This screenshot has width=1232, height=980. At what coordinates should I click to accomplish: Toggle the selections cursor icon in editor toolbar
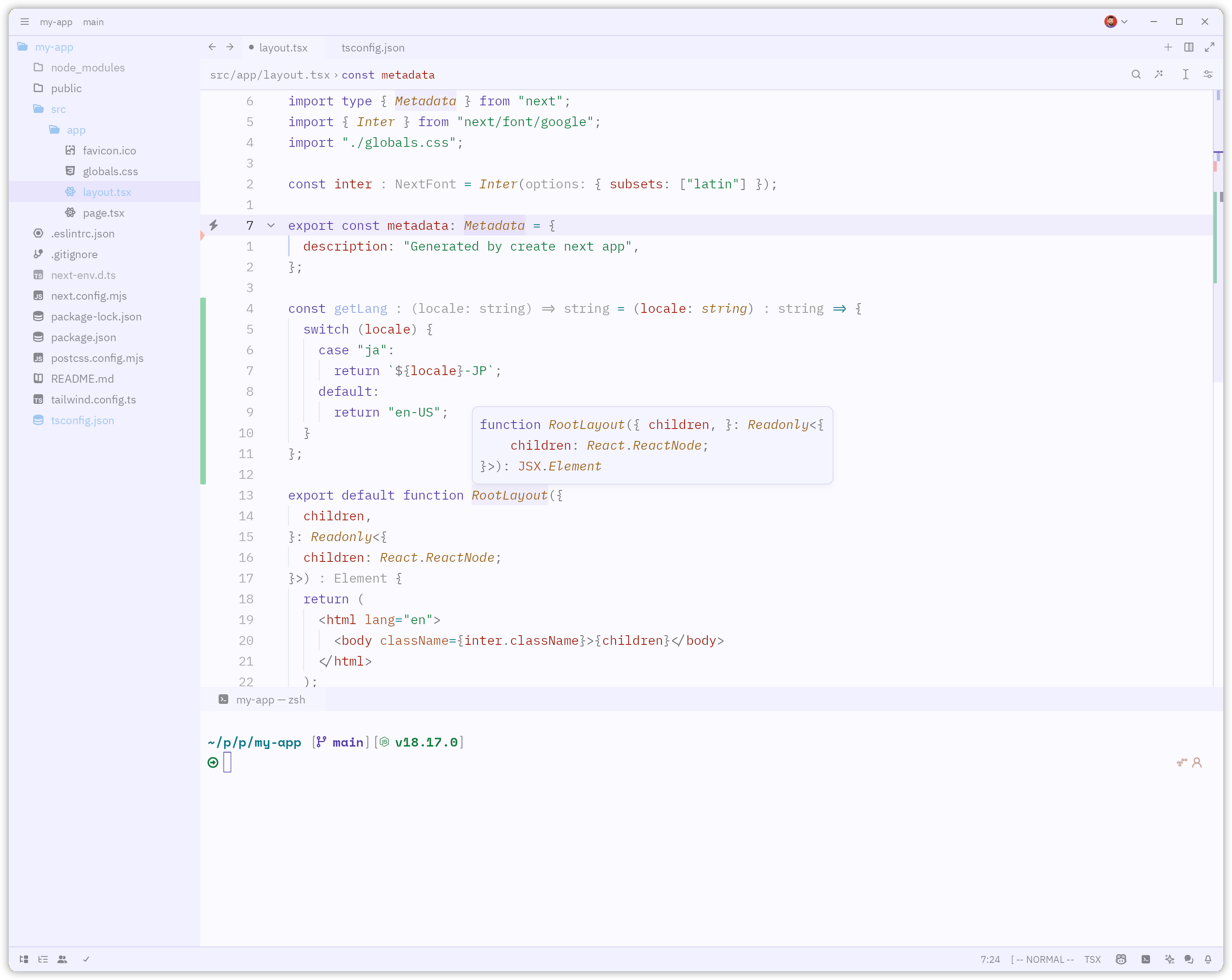(1186, 74)
